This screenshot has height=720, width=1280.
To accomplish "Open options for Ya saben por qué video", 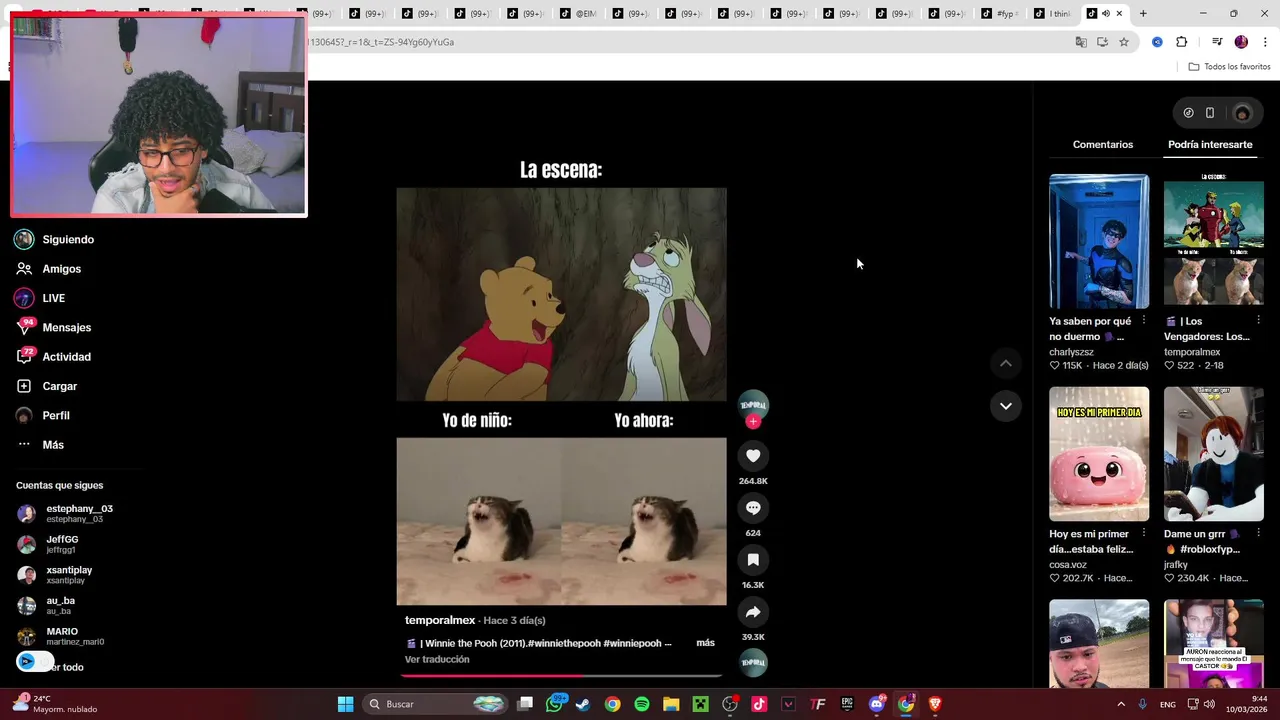I will pyautogui.click(x=1143, y=321).
